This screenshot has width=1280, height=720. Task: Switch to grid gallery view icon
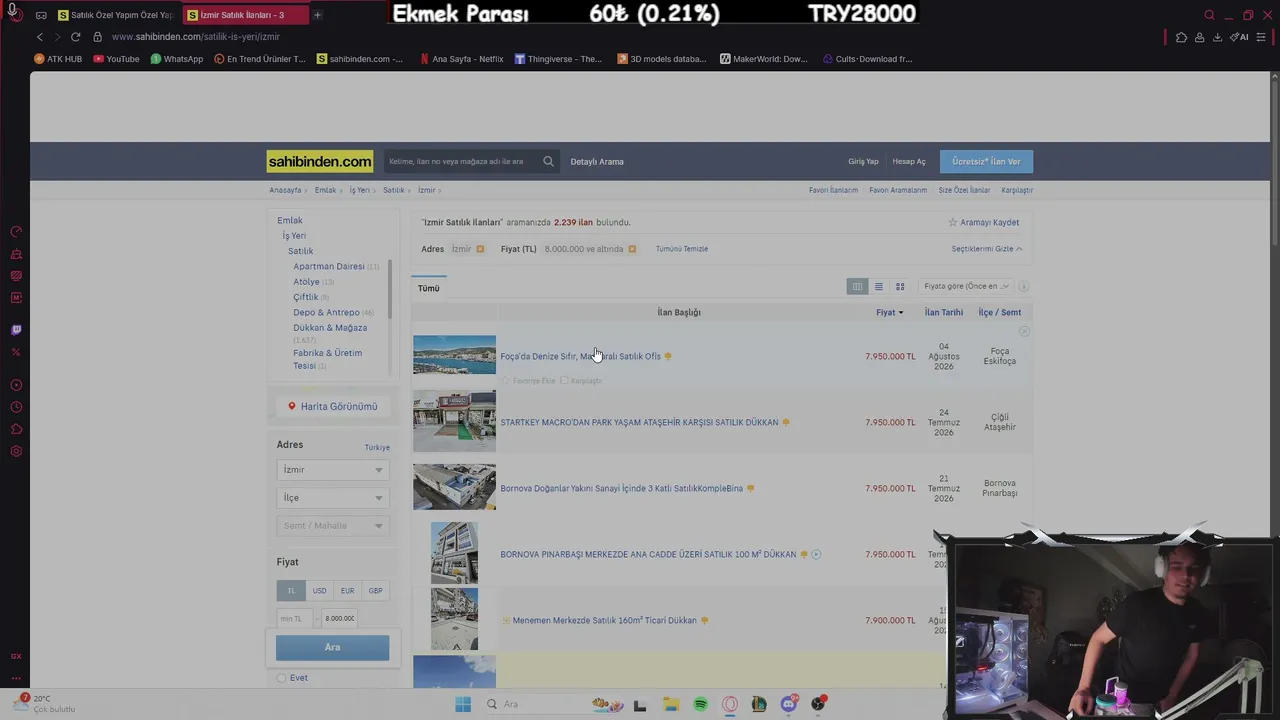tap(900, 287)
